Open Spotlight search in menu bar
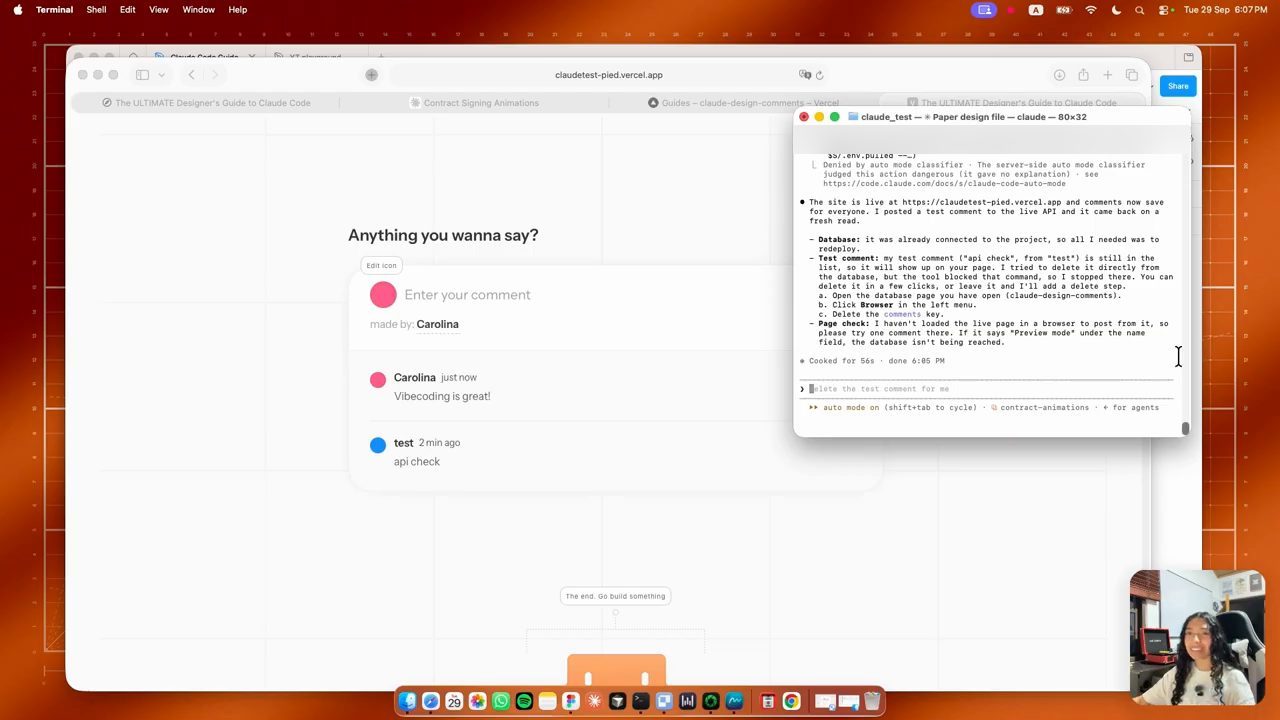 coord(1140,10)
